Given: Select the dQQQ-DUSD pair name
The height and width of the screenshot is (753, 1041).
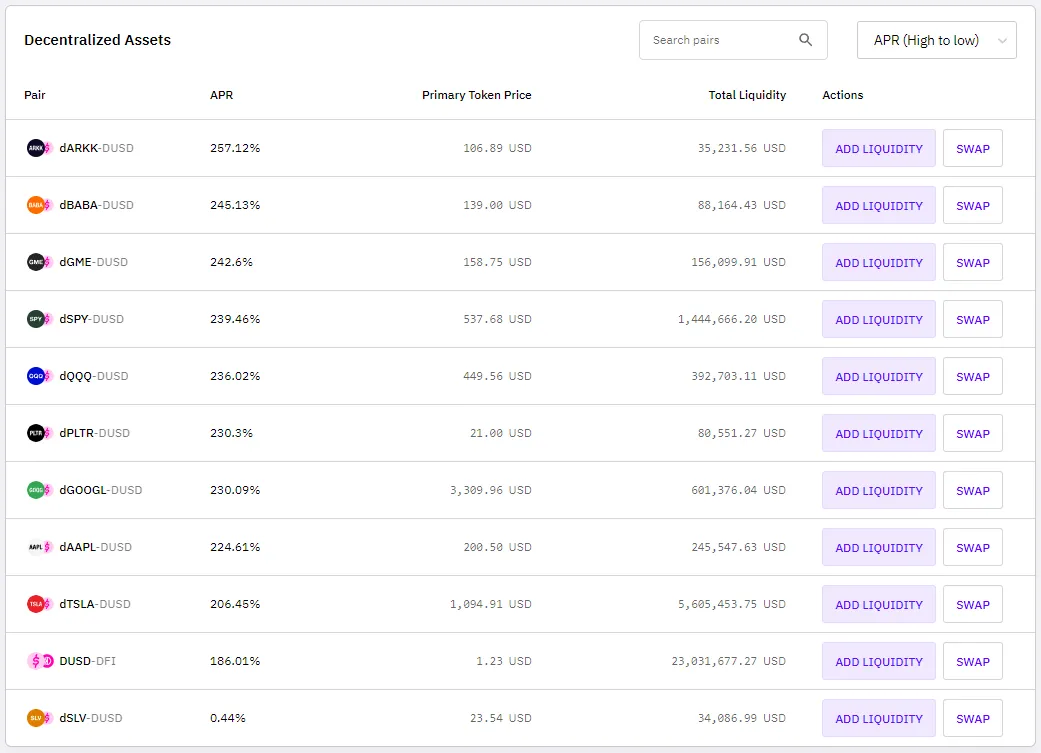Looking at the screenshot, I should point(94,376).
